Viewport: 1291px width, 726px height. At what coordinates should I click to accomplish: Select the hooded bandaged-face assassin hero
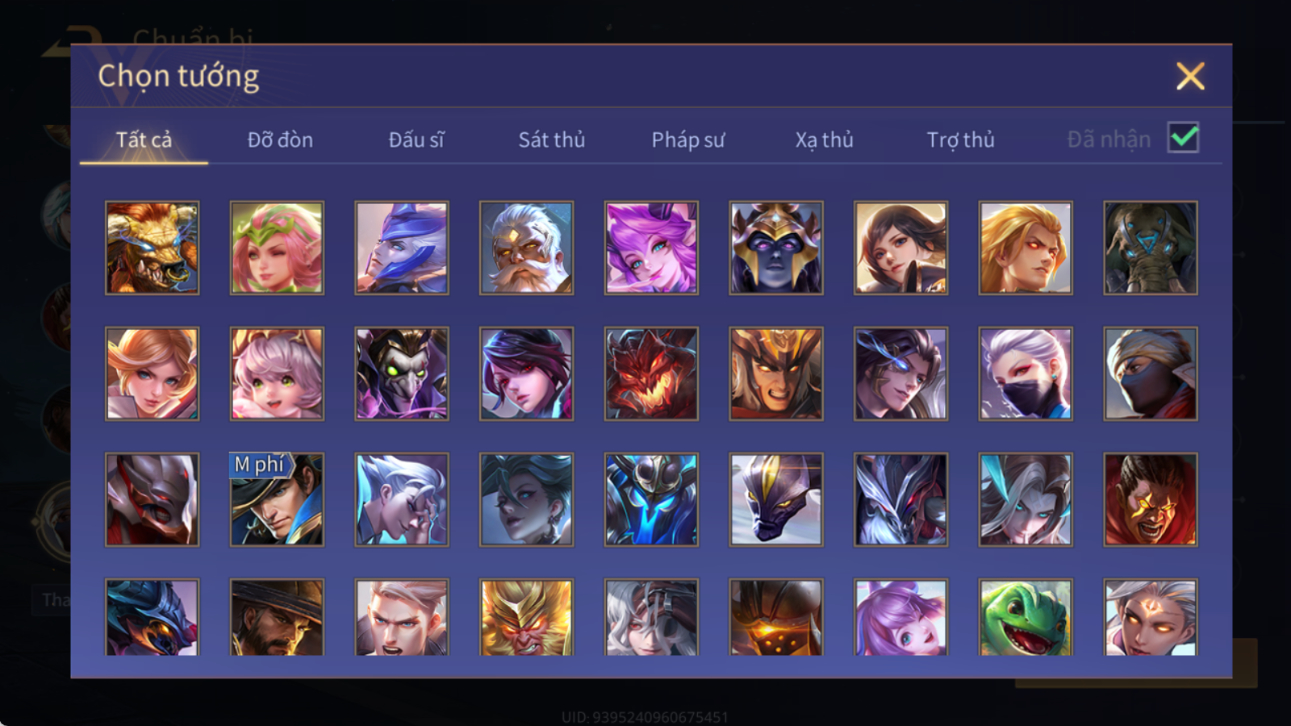[x=1150, y=374]
